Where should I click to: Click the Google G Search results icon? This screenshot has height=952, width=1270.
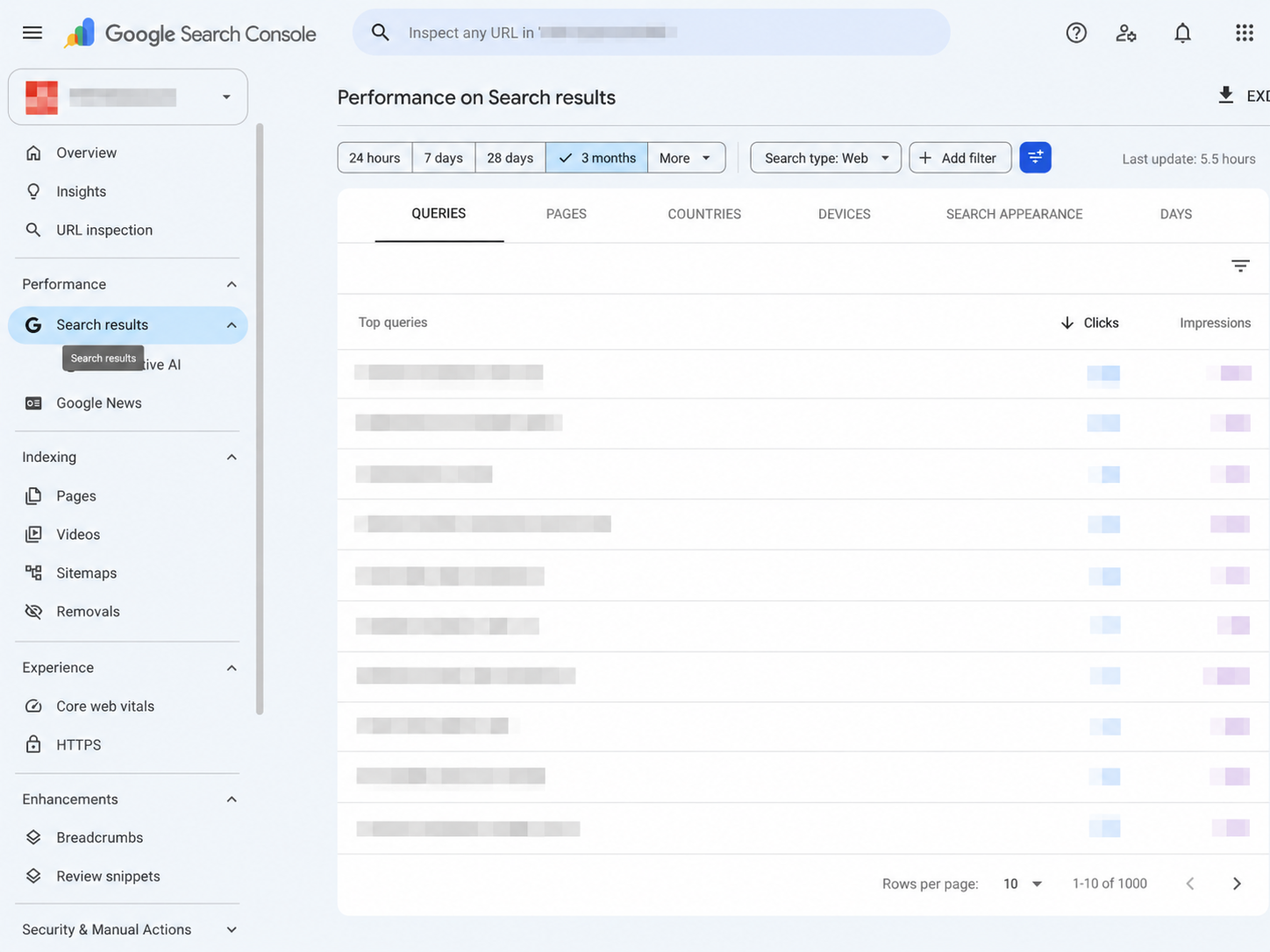pyautogui.click(x=33, y=325)
